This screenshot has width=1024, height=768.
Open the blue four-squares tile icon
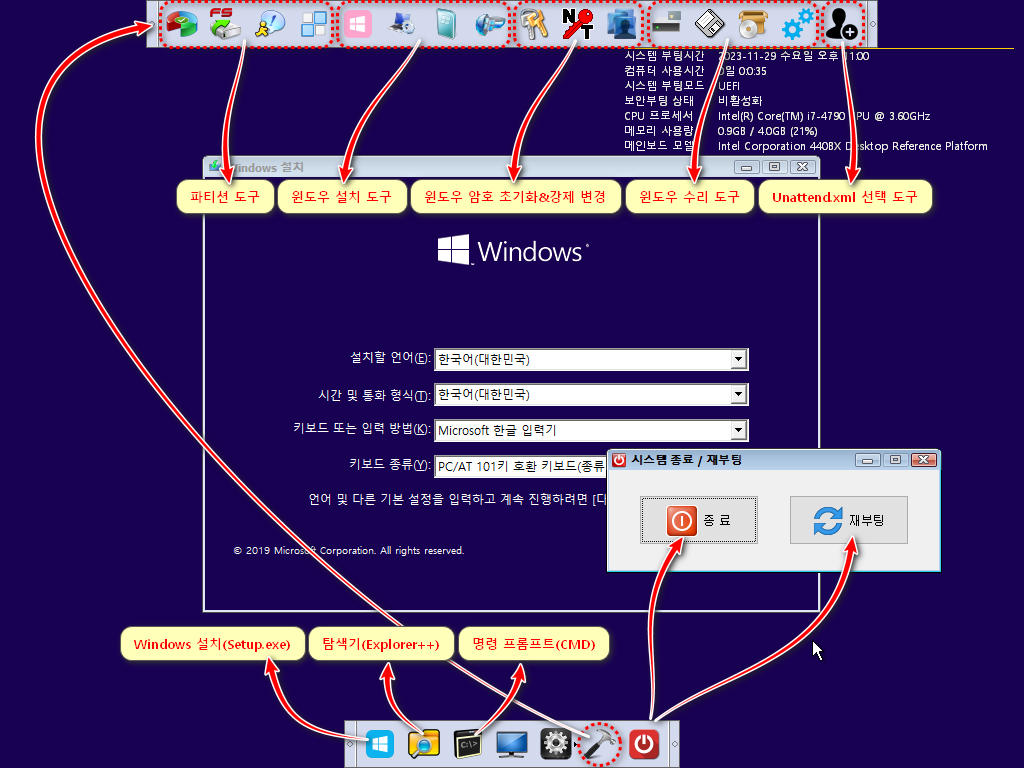(x=313, y=24)
